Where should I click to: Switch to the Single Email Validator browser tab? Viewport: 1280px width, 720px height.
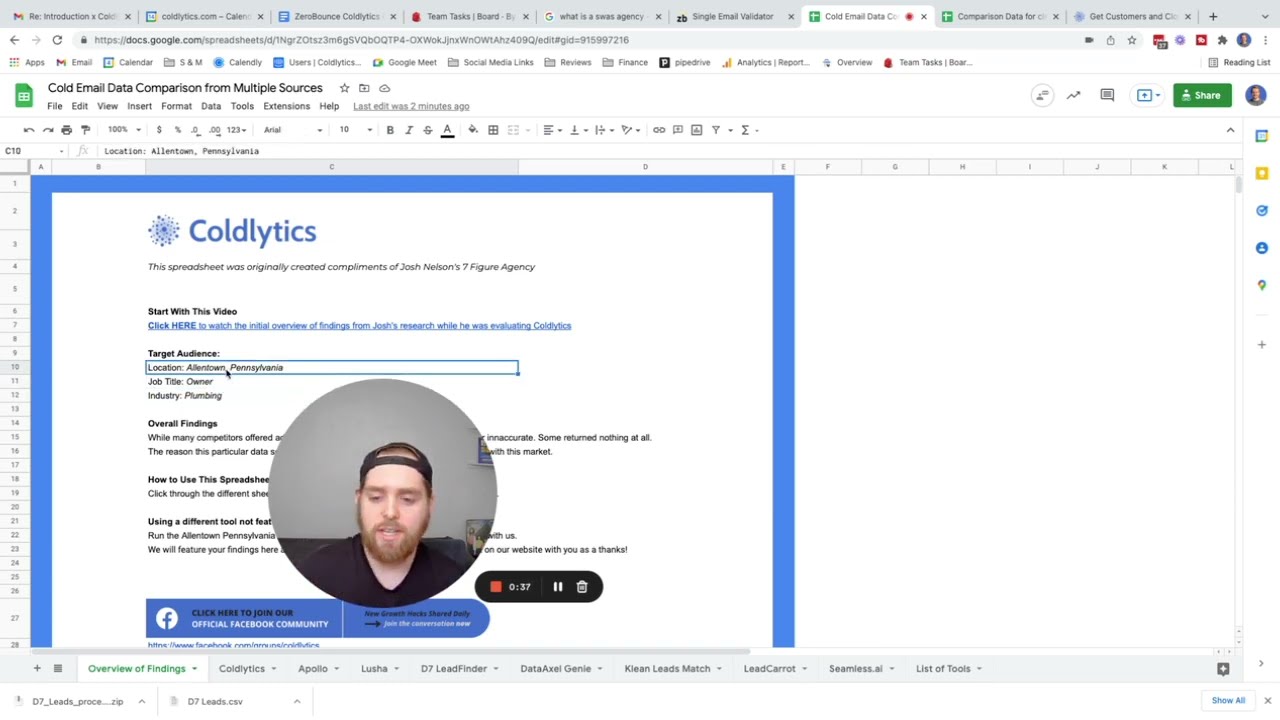coord(733,16)
